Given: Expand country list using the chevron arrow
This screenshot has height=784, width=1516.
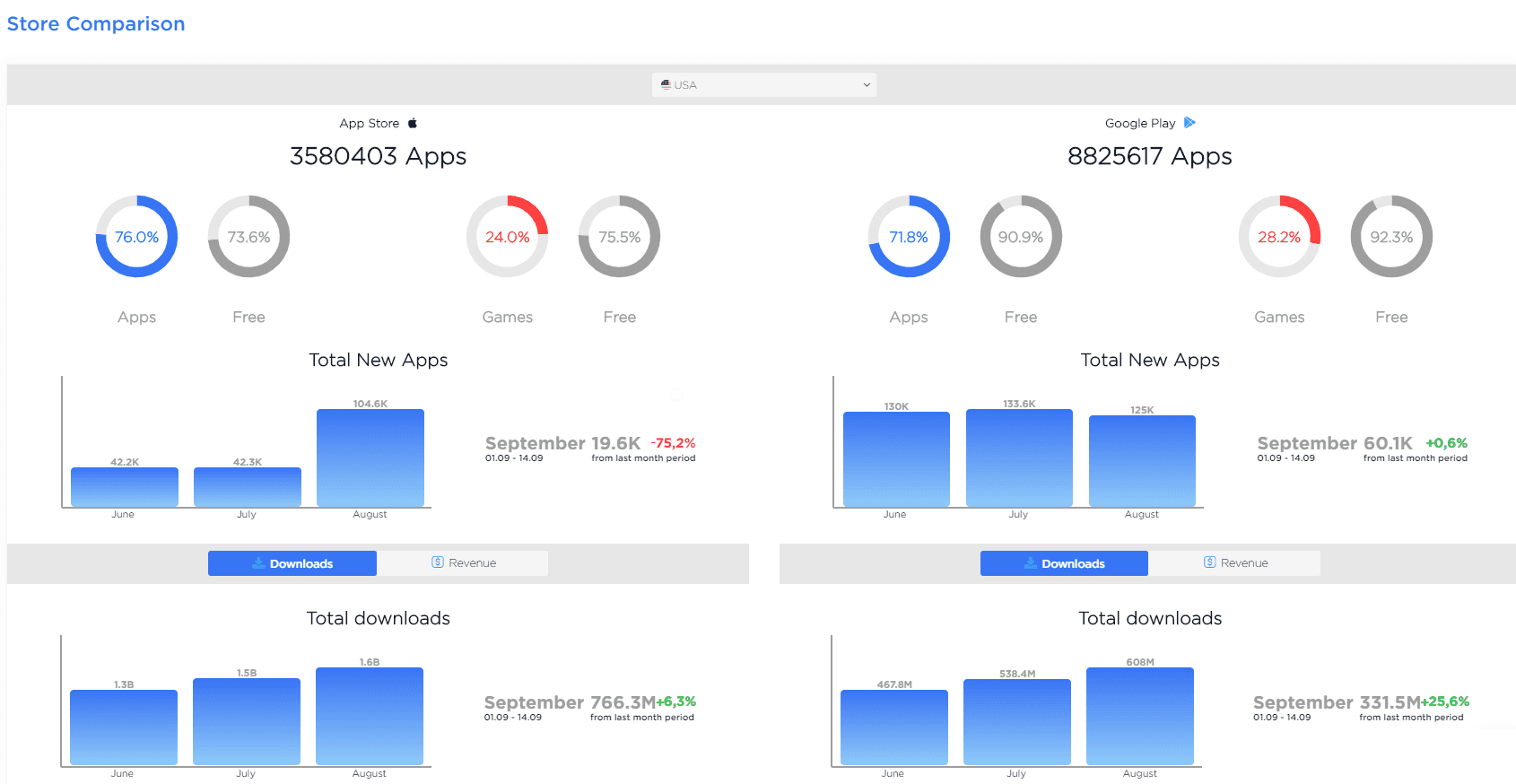Looking at the screenshot, I should pos(867,85).
